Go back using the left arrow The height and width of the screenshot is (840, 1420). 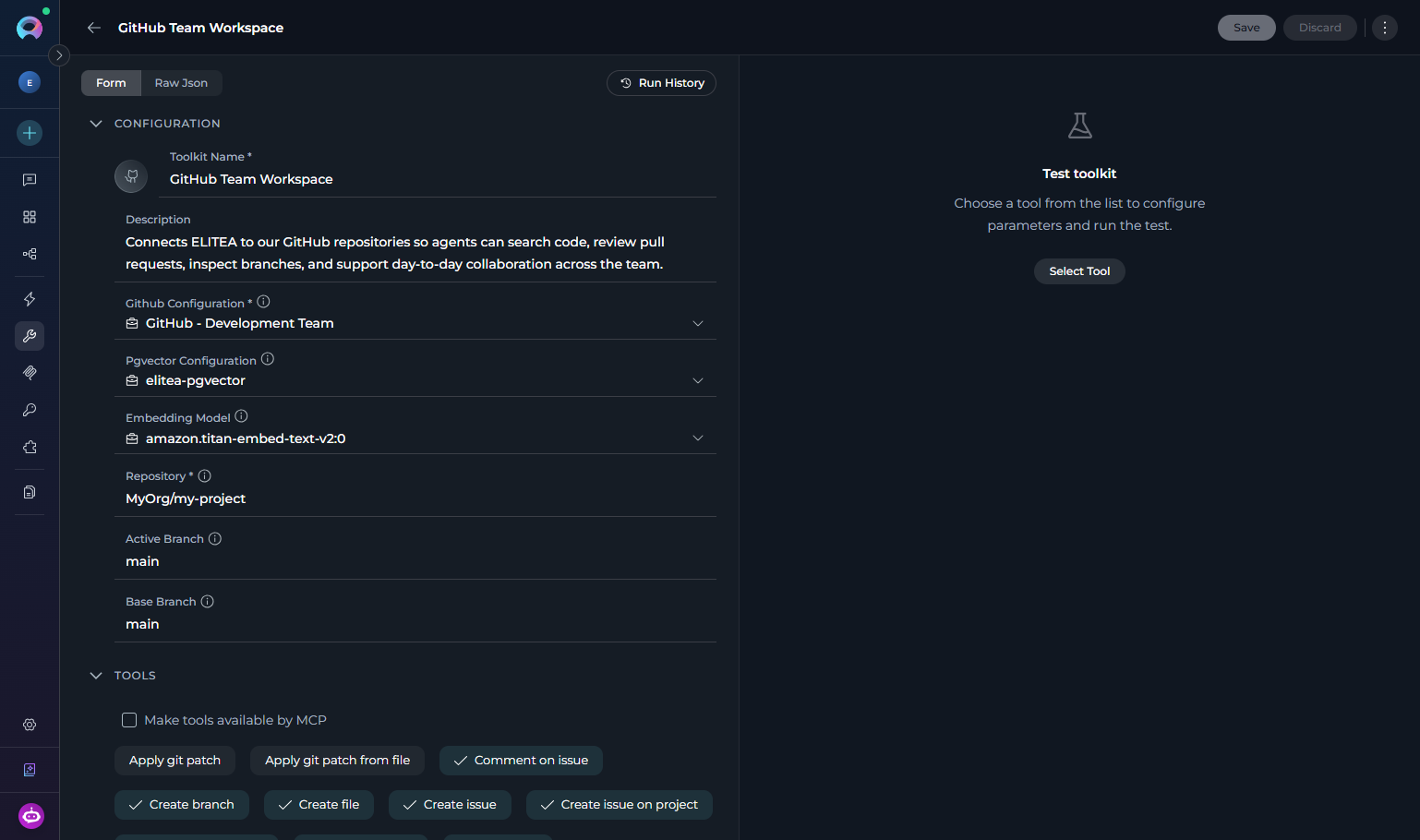point(94,28)
